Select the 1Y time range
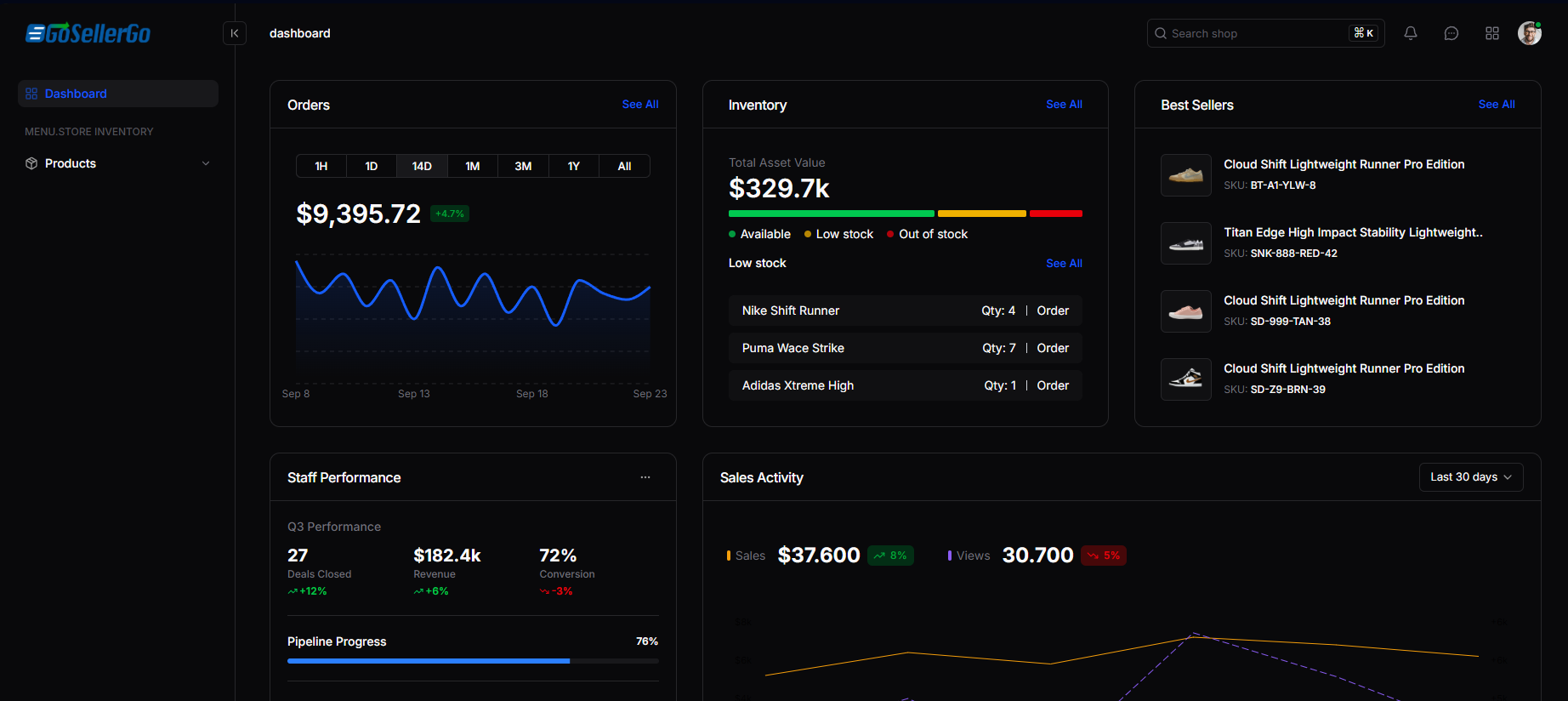 [574, 166]
